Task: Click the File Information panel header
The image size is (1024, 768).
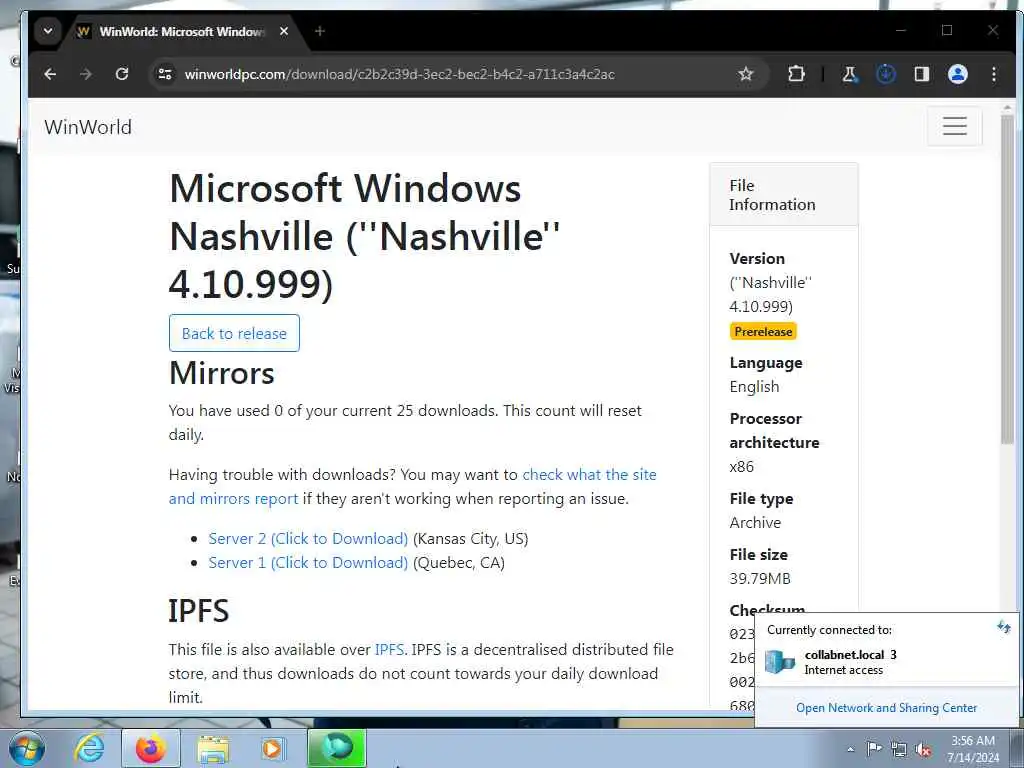Action: 784,195
